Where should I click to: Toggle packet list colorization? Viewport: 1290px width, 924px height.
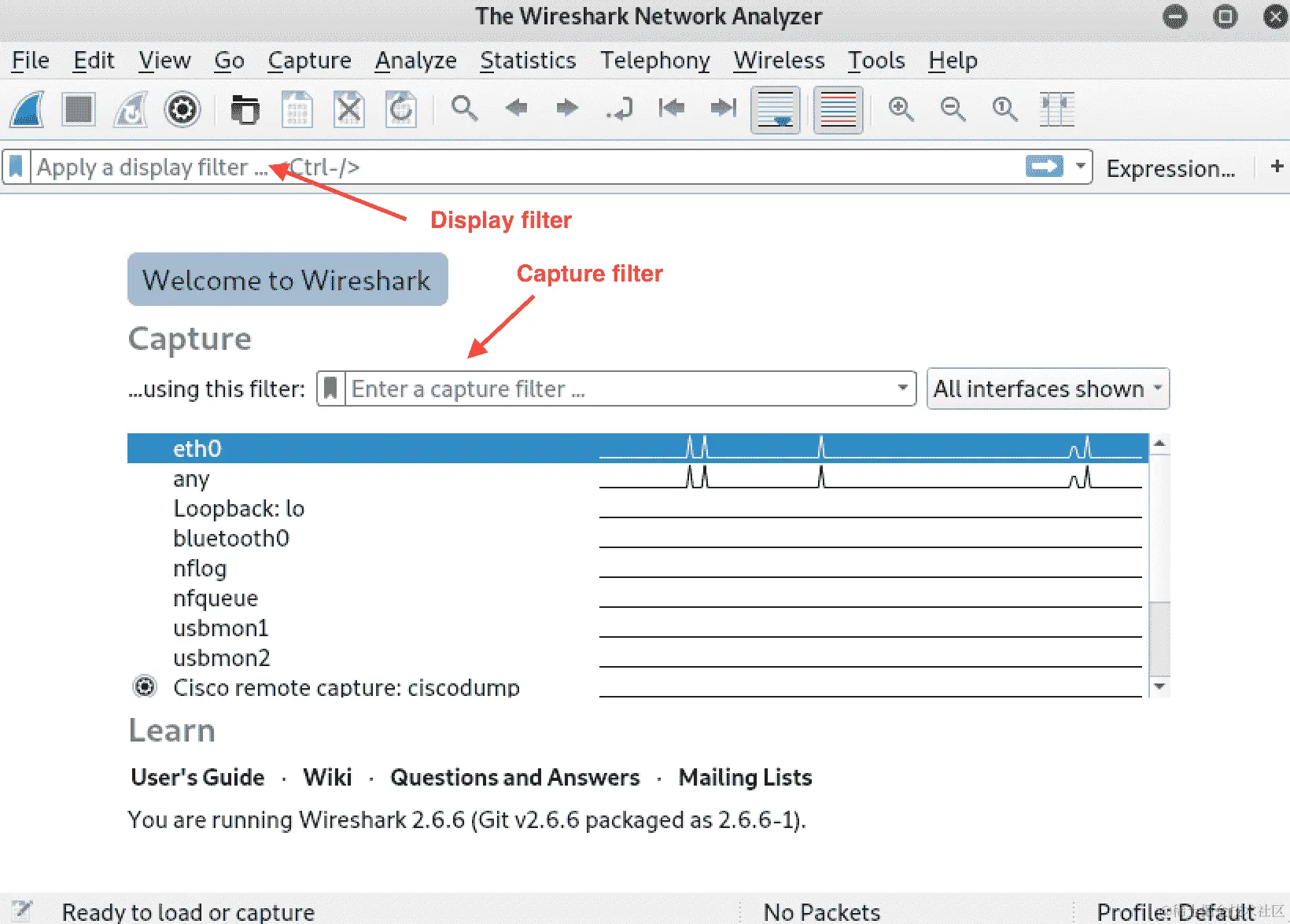point(838,110)
